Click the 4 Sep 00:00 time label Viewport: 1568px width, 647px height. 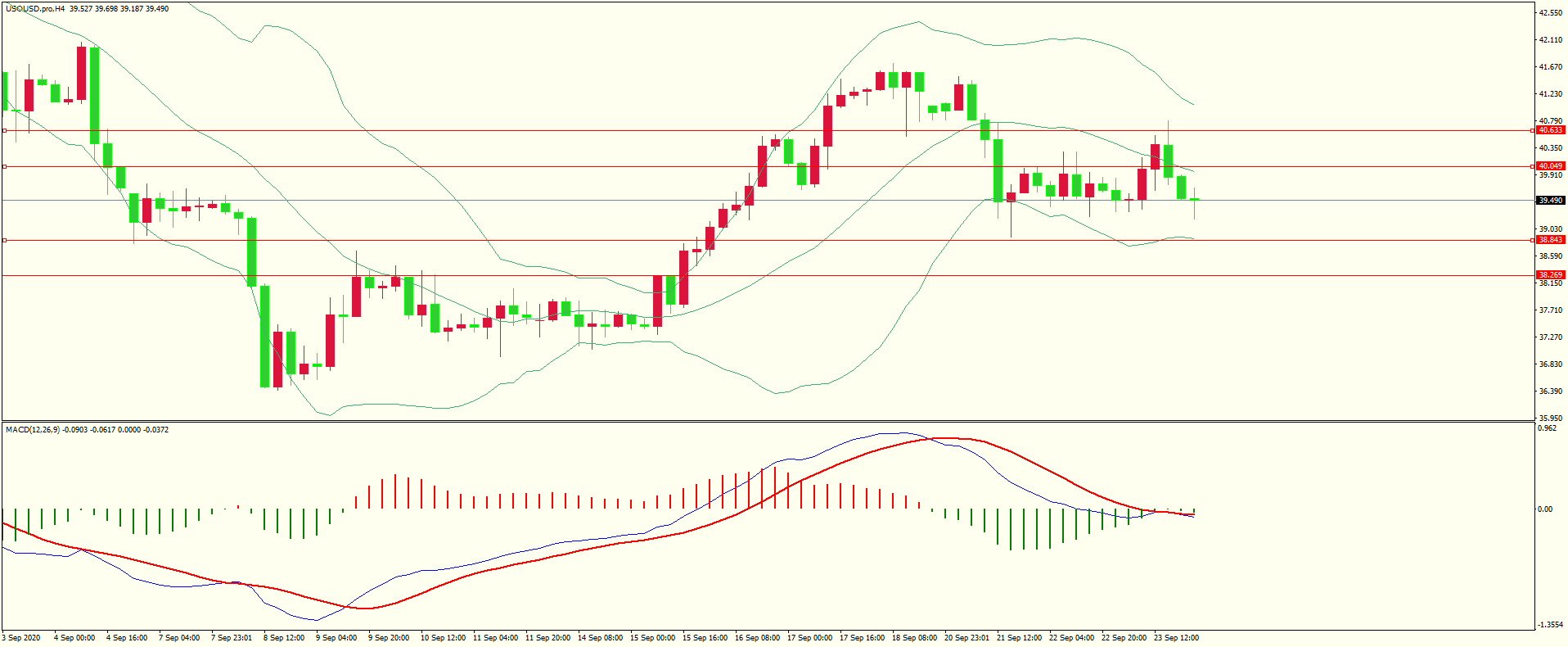[74, 638]
